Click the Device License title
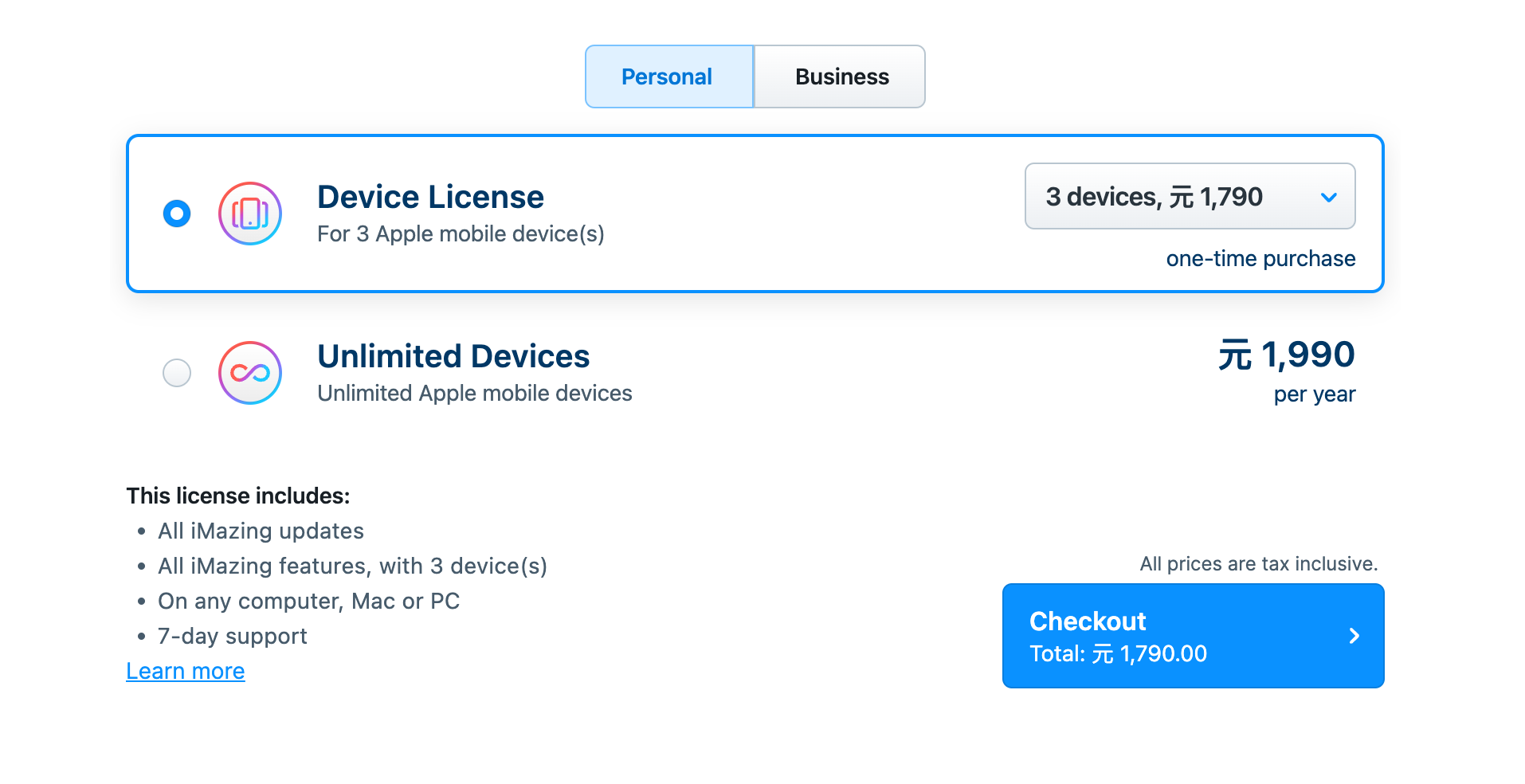Viewport: 1525px width, 784px height. pos(430,197)
